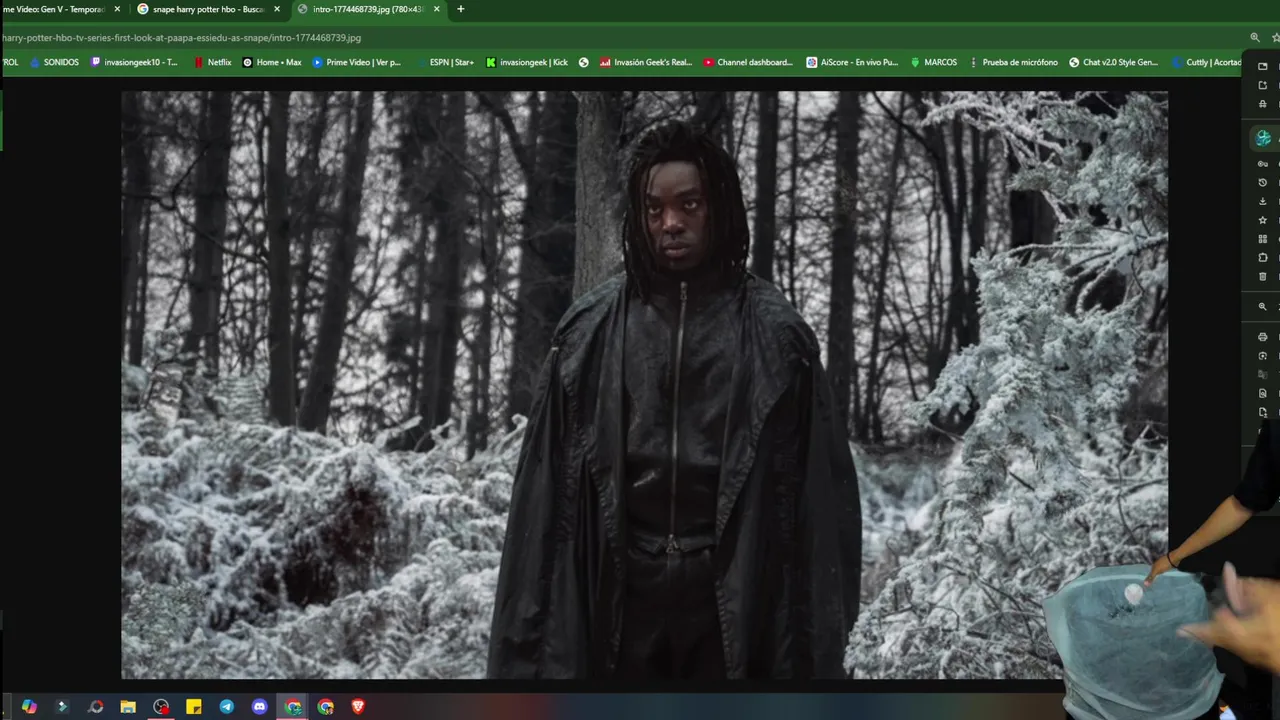
Task: Click the extensions puzzle icon in menu
Action: coord(1263,257)
